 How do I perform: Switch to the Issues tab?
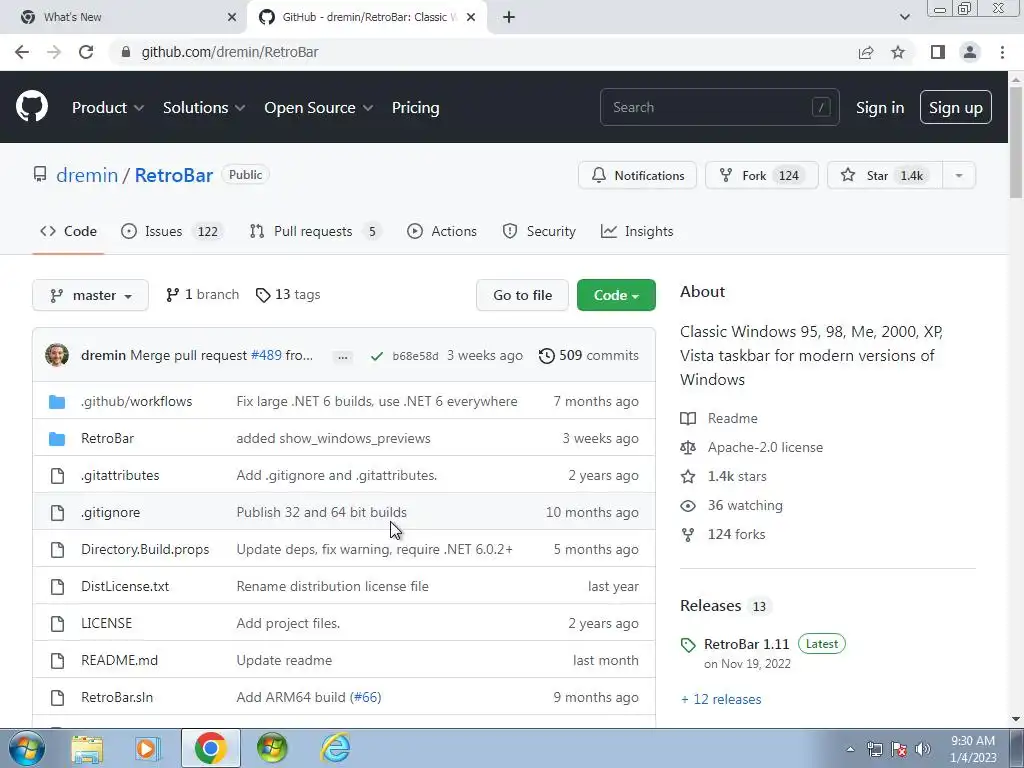pyautogui.click(x=172, y=231)
